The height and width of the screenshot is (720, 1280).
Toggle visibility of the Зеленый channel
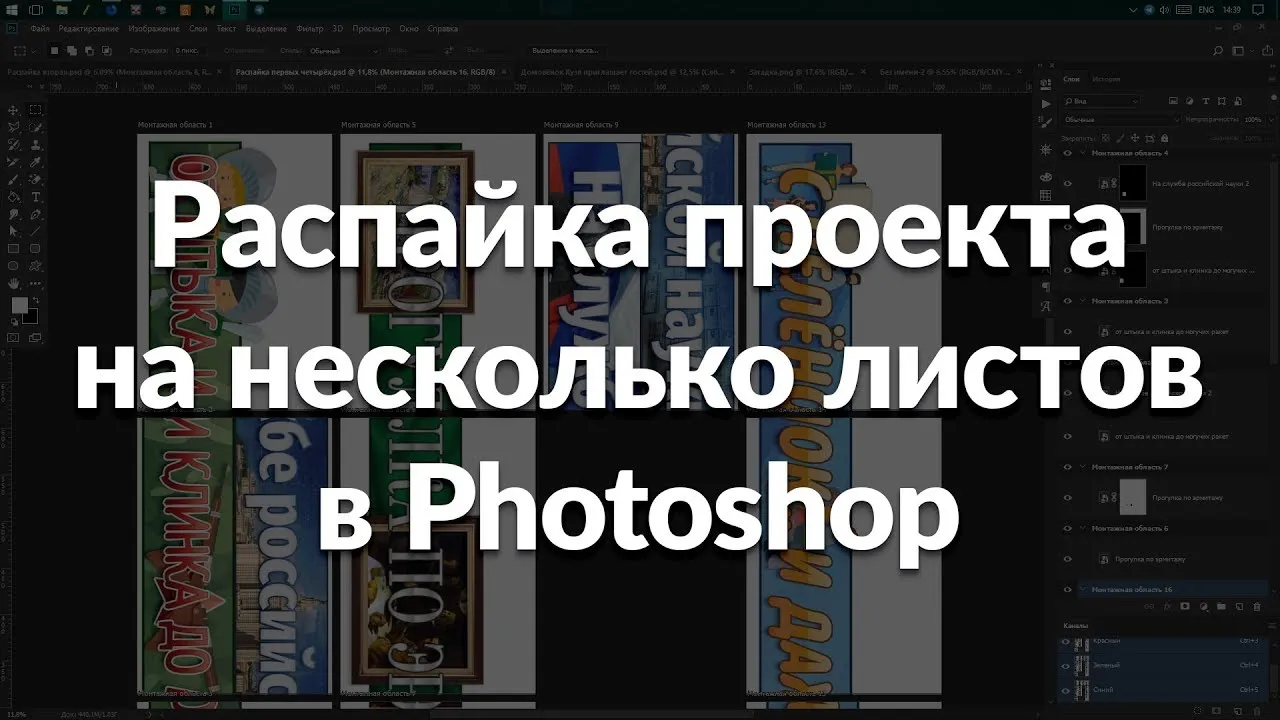coord(1066,665)
